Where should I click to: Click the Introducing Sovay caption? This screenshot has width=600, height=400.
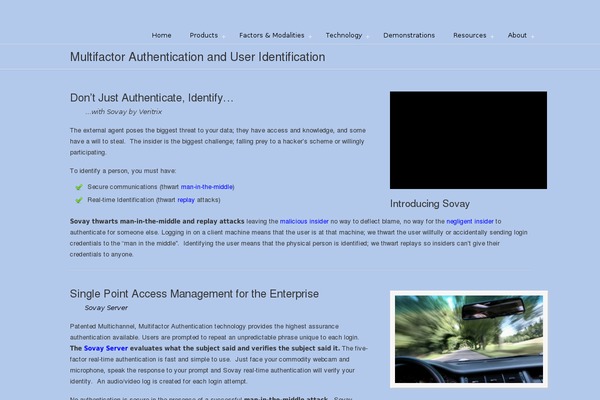point(430,204)
